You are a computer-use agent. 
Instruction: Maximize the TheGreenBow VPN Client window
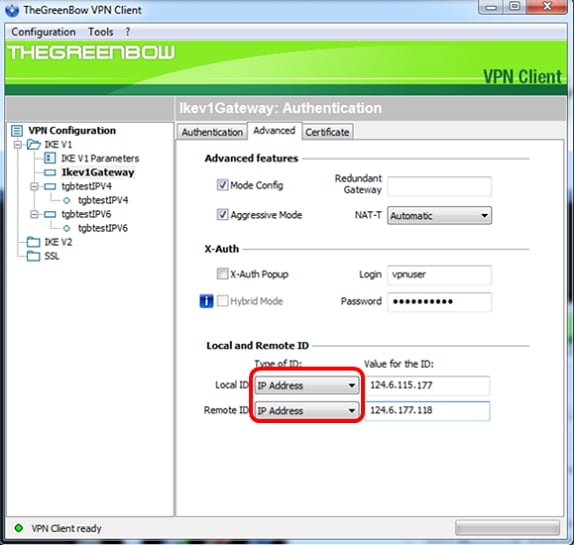[x=515, y=7]
